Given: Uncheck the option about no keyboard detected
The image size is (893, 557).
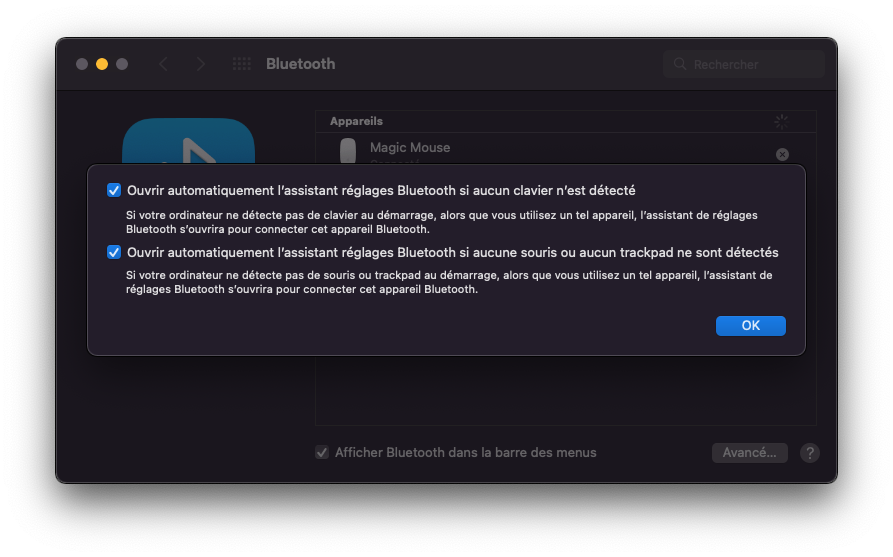Looking at the screenshot, I should [114, 190].
